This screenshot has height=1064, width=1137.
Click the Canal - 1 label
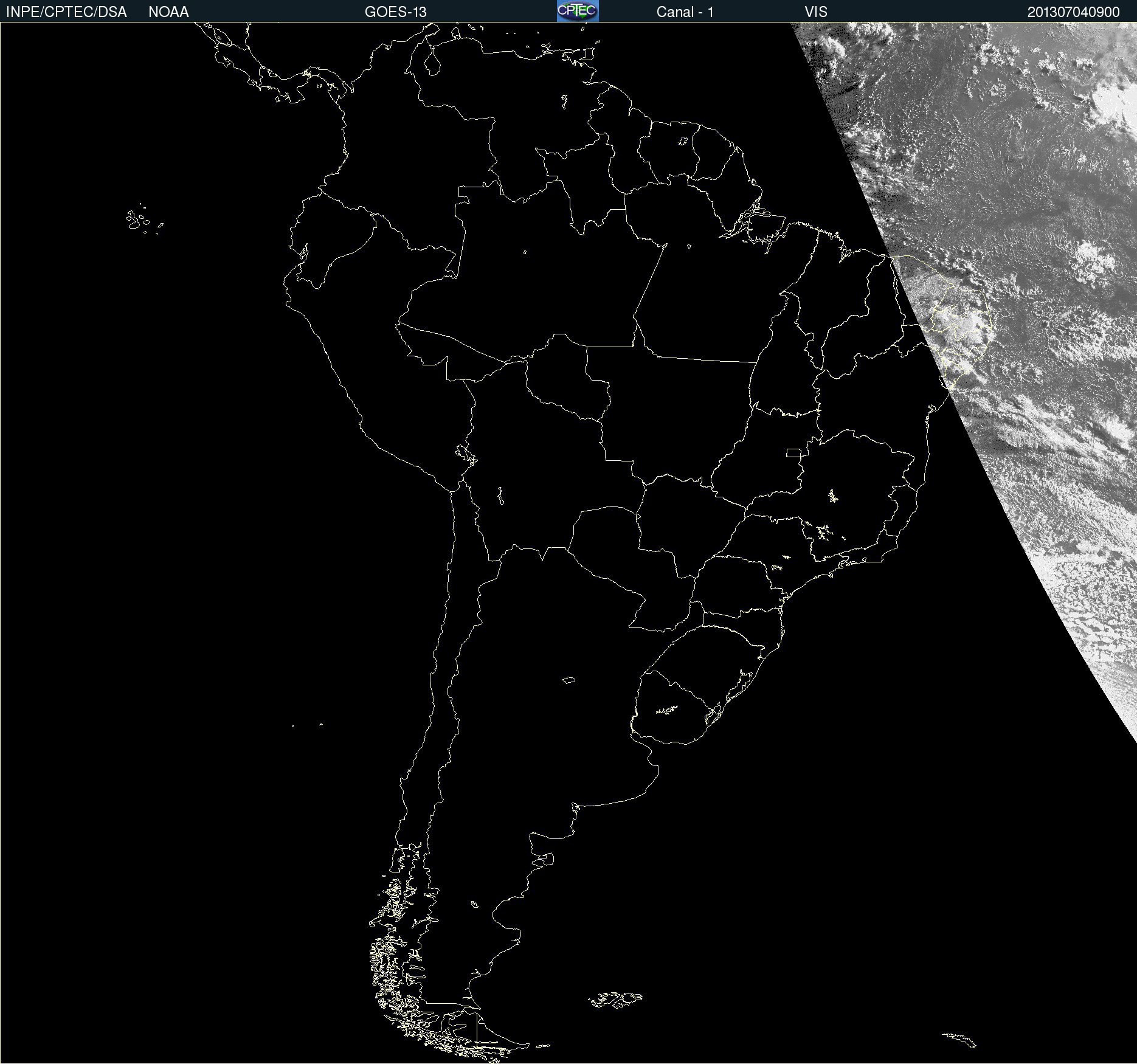click(x=685, y=12)
